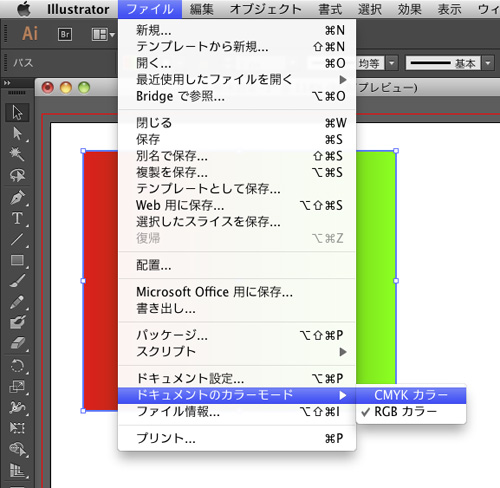Select the Rotate tool

tap(17, 366)
